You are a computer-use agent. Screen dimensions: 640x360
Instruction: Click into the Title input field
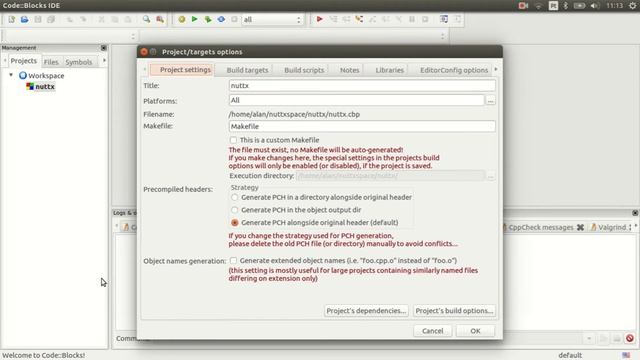362,85
